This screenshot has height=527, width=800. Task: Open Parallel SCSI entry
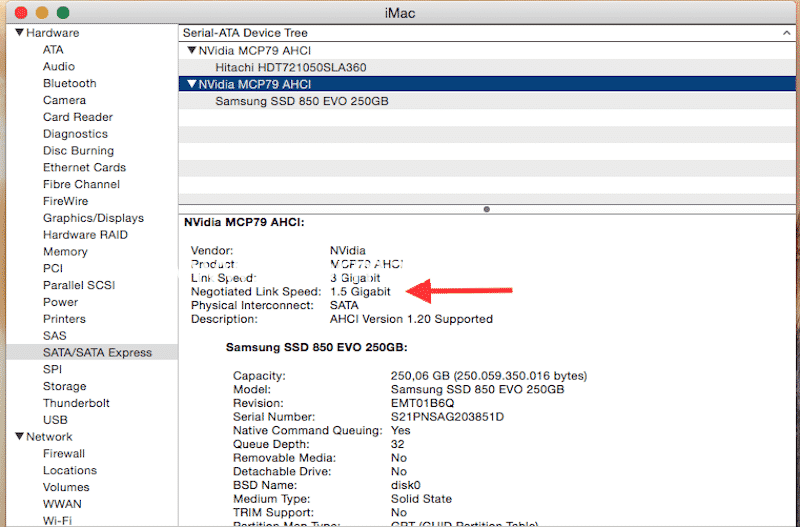coord(79,285)
